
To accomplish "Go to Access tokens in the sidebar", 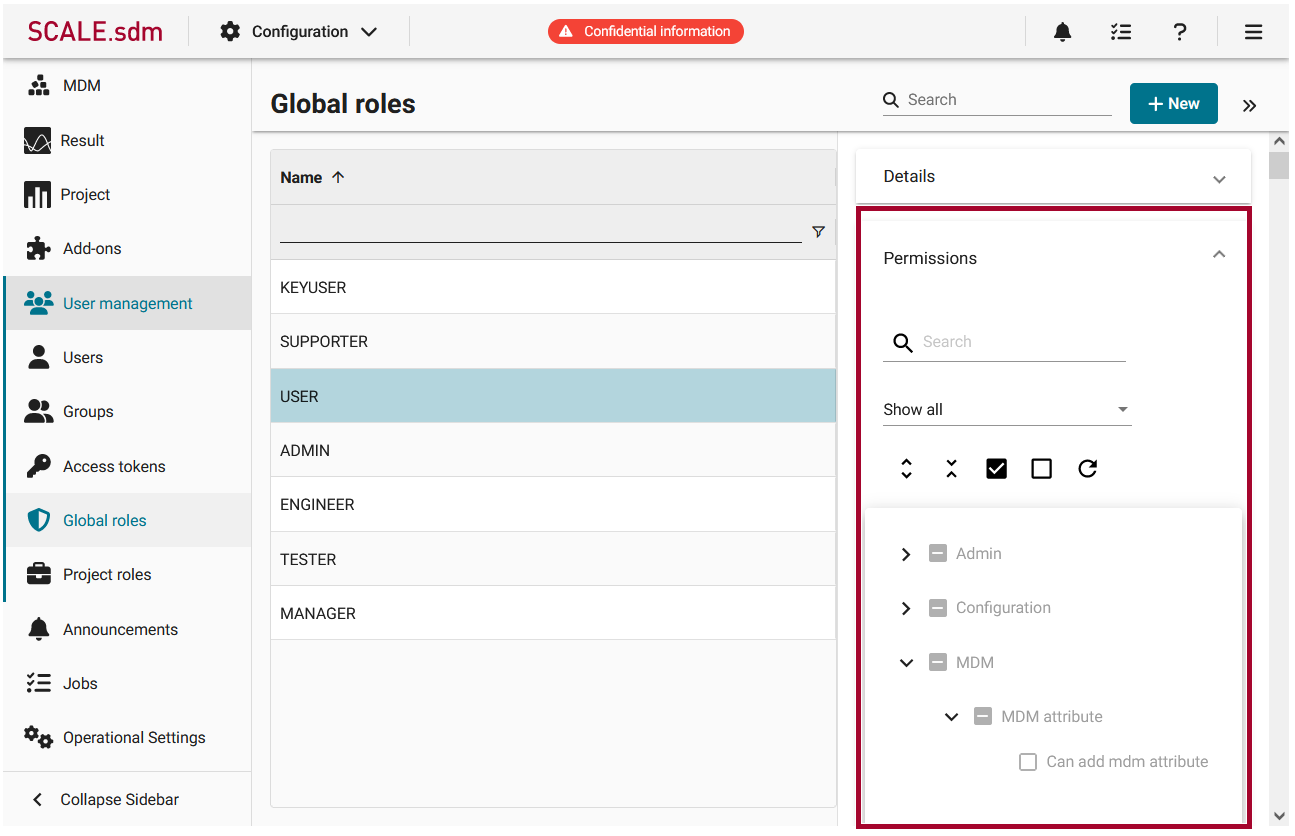I will (x=114, y=466).
